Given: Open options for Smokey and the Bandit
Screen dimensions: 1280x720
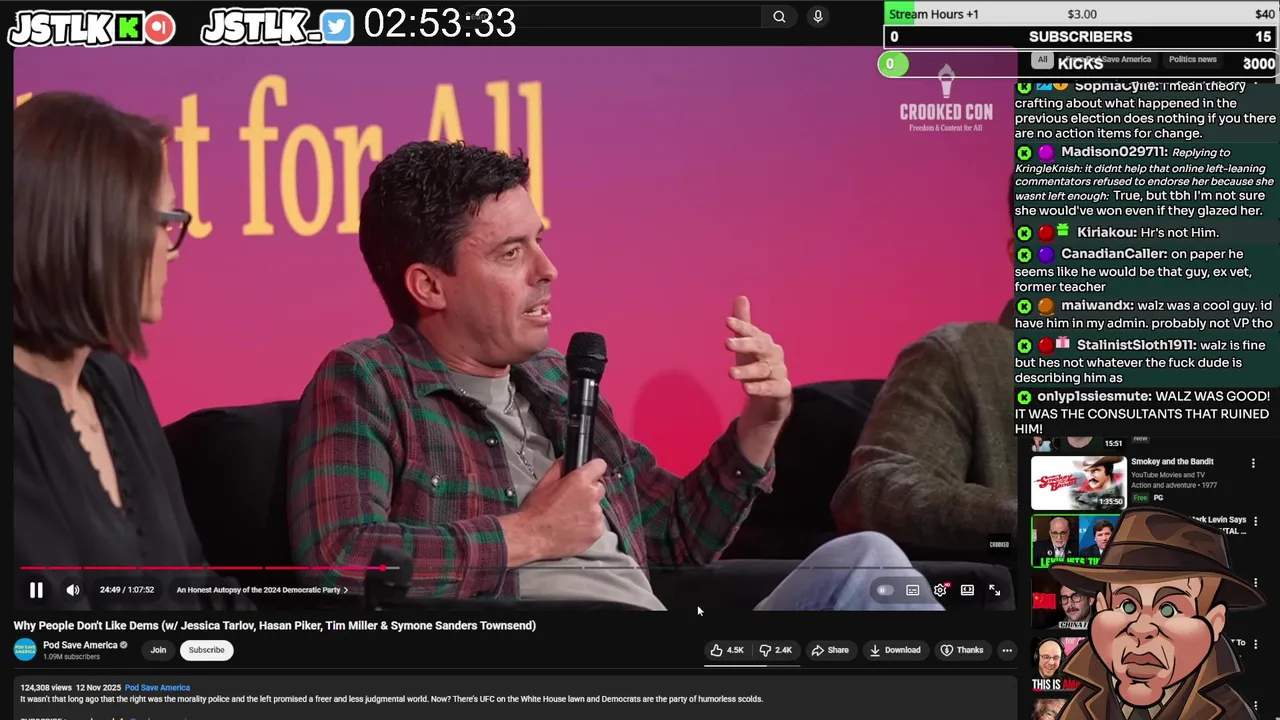Looking at the screenshot, I should pos(1253,463).
